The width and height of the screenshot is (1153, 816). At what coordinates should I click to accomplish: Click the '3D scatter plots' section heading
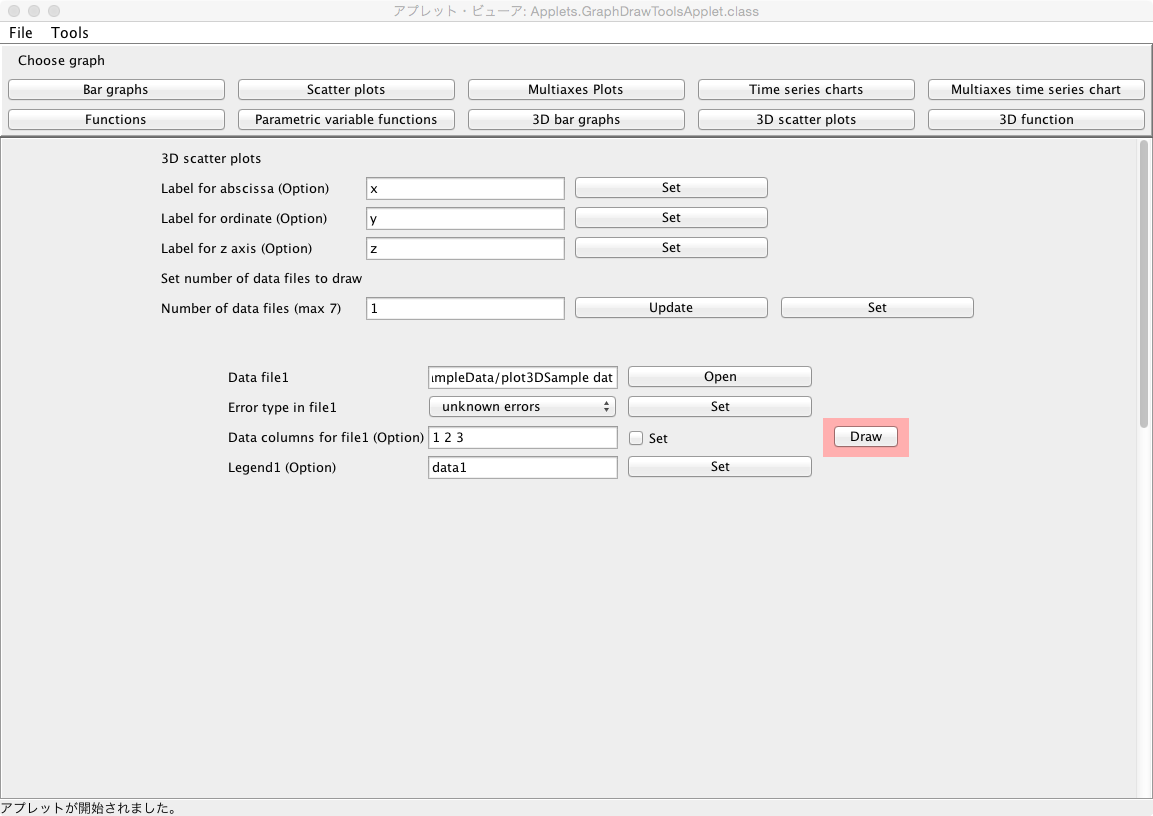pyautogui.click(x=211, y=159)
